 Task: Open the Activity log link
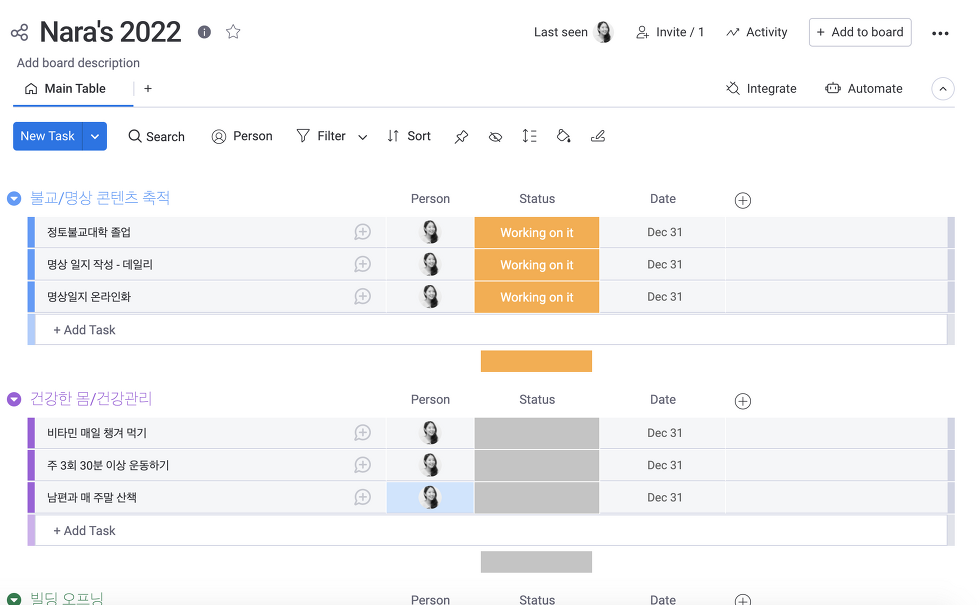[757, 32]
